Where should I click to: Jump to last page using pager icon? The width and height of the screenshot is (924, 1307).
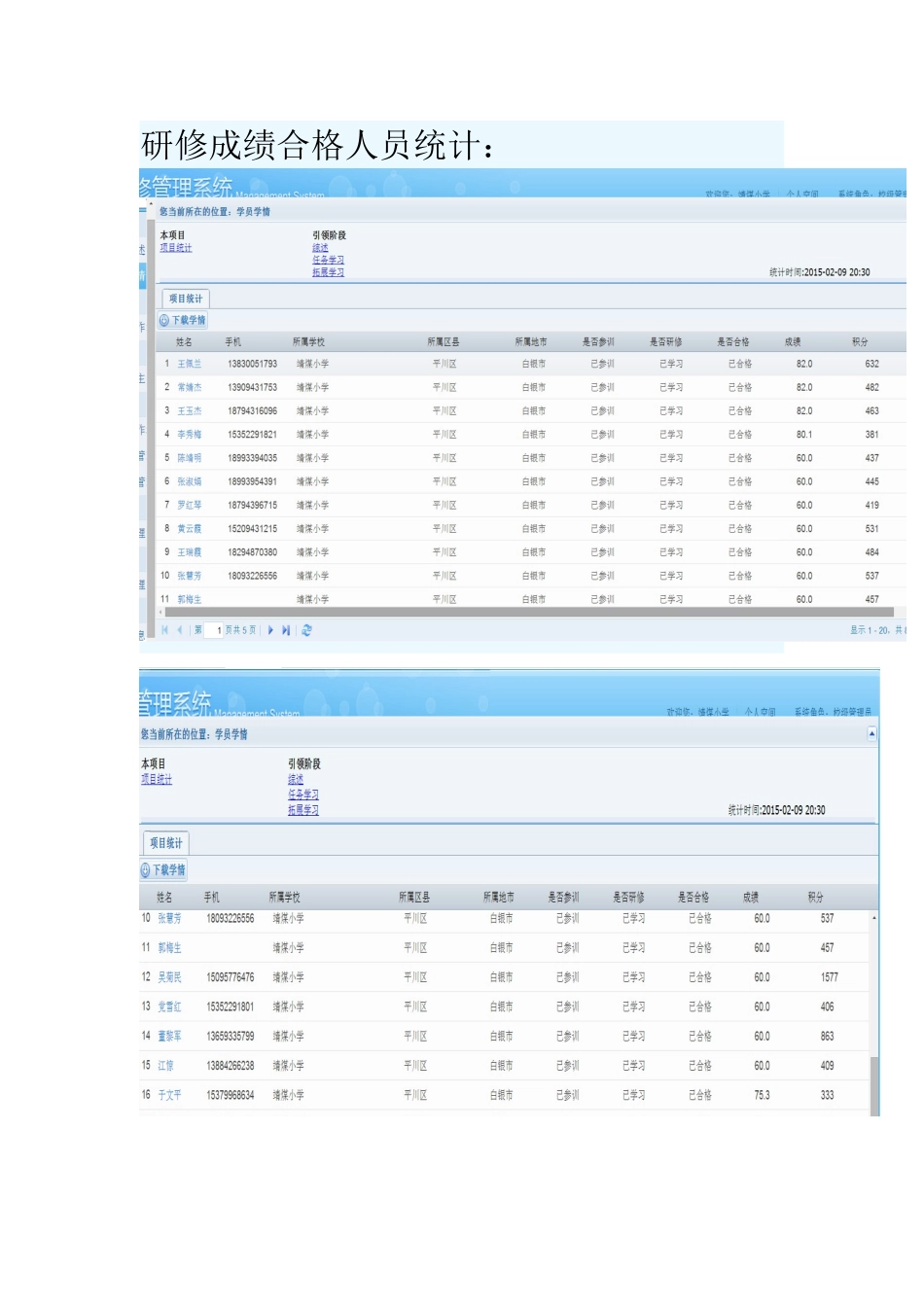(x=286, y=630)
